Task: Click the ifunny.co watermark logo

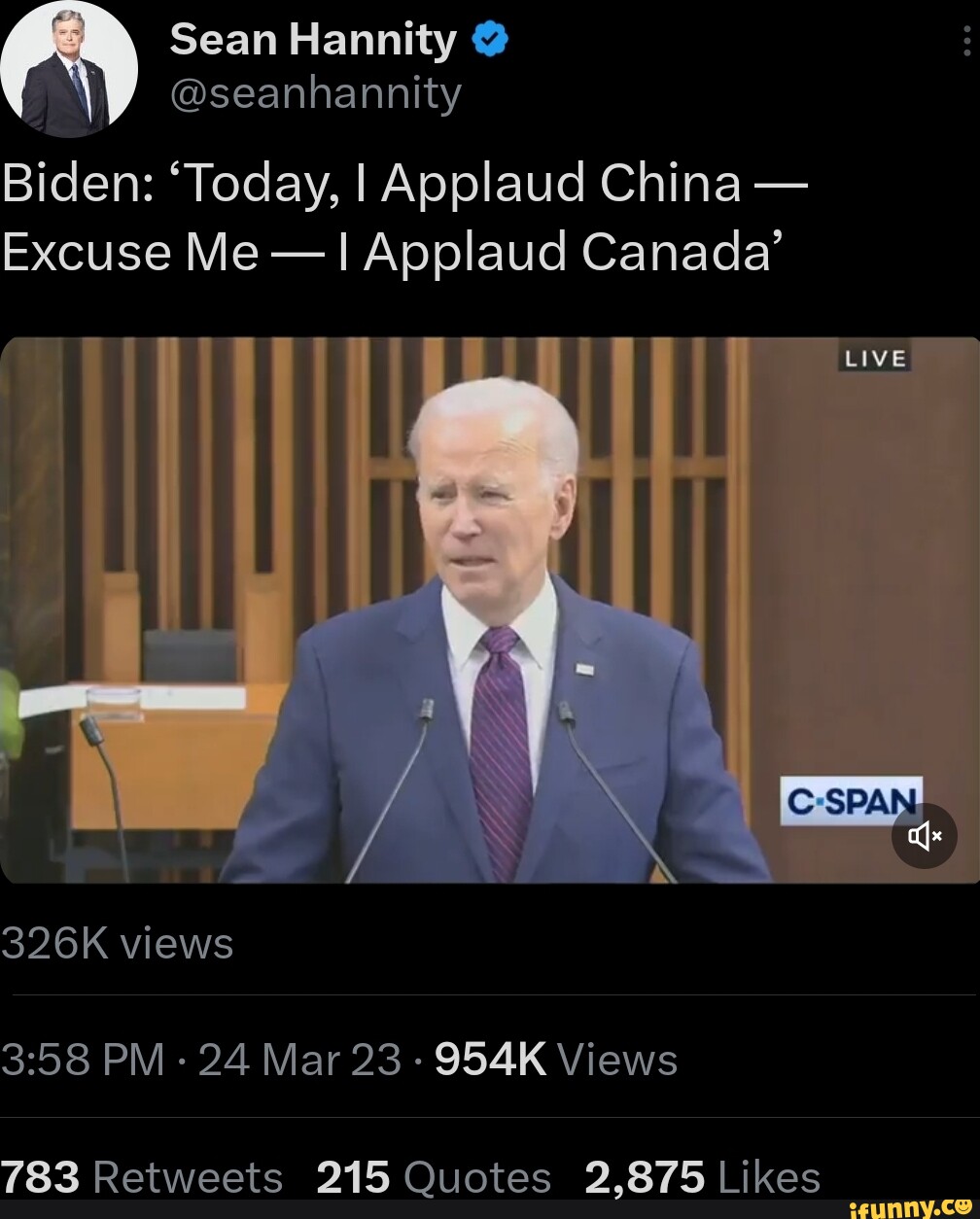Action: coord(912,1207)
